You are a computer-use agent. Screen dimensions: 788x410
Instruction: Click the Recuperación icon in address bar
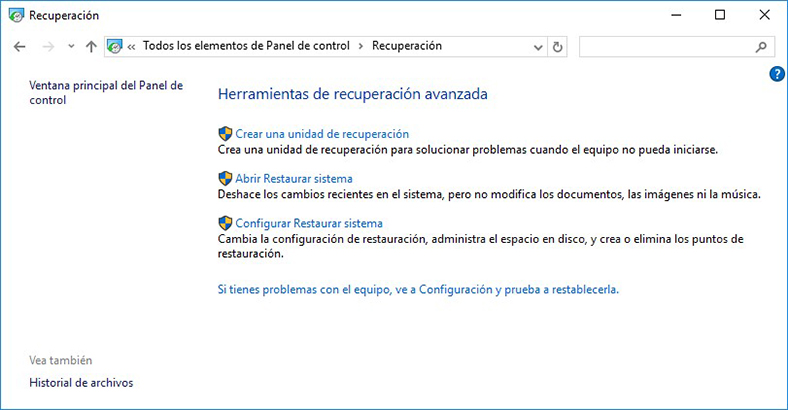point(115,46)
